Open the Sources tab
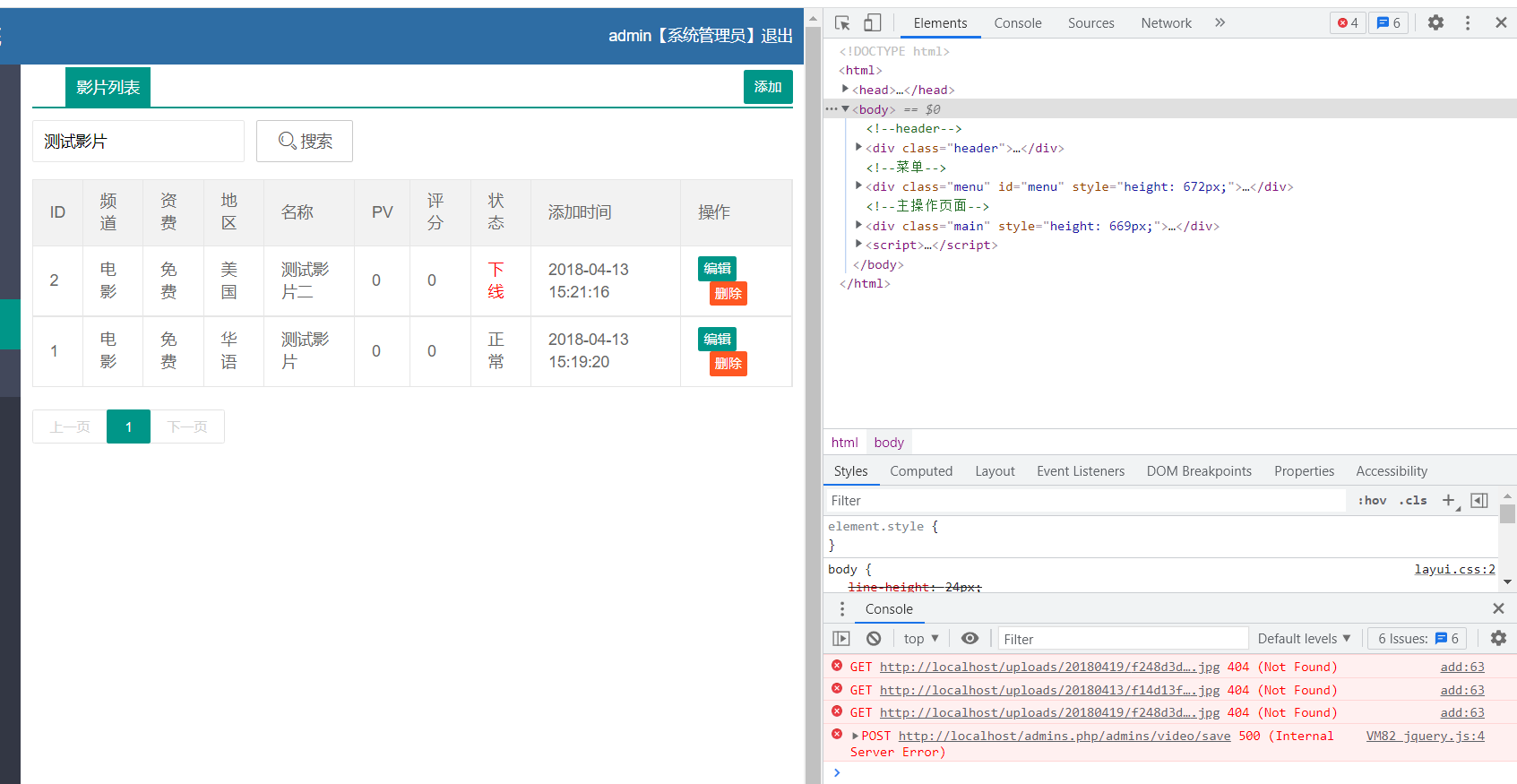The width and height of the screenshot is (1517, 784). pos(1090,23)
